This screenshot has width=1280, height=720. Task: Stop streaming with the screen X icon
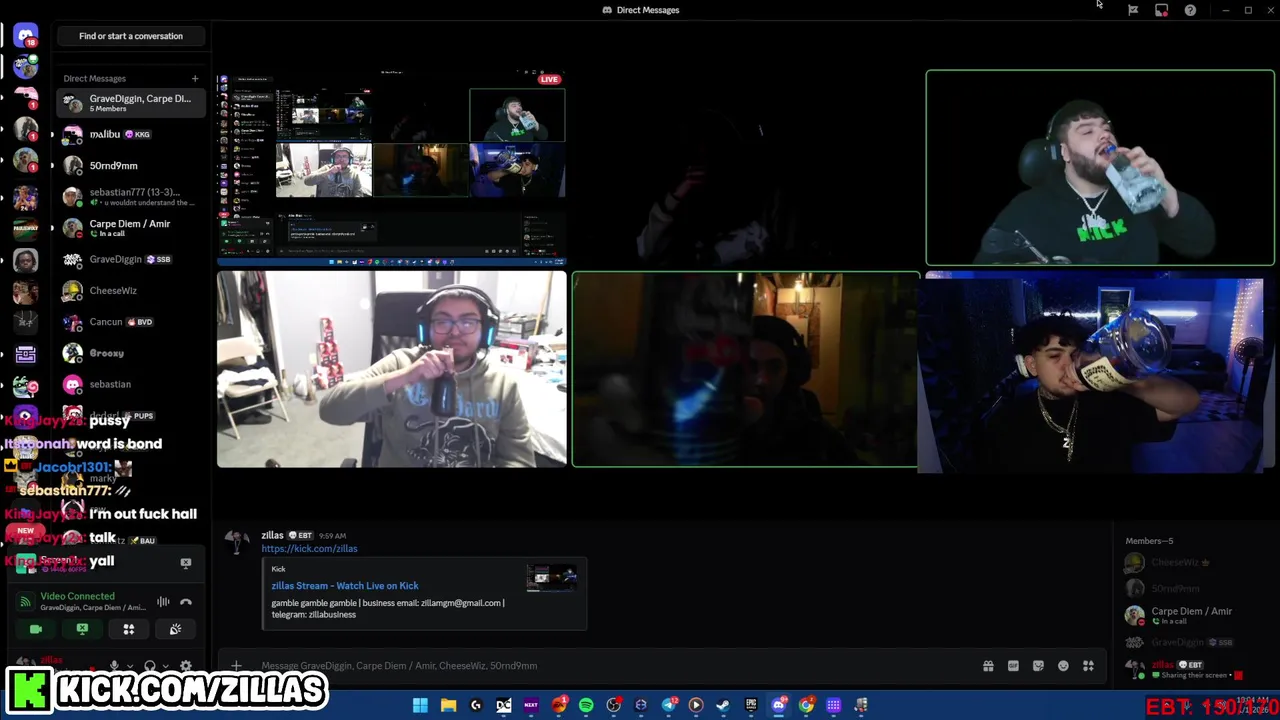point(185,563)
